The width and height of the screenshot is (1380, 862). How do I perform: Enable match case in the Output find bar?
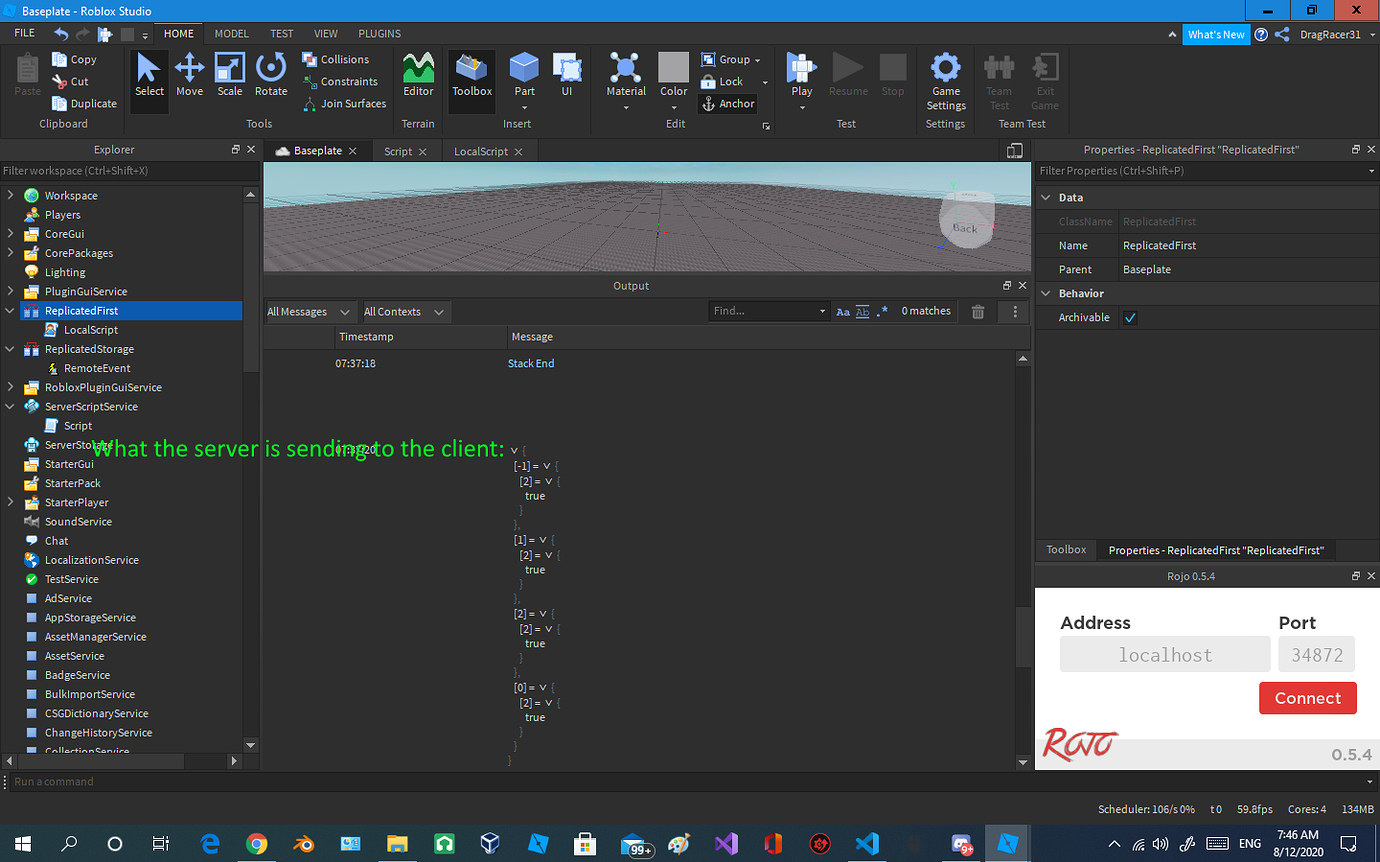tap(842, 311)
